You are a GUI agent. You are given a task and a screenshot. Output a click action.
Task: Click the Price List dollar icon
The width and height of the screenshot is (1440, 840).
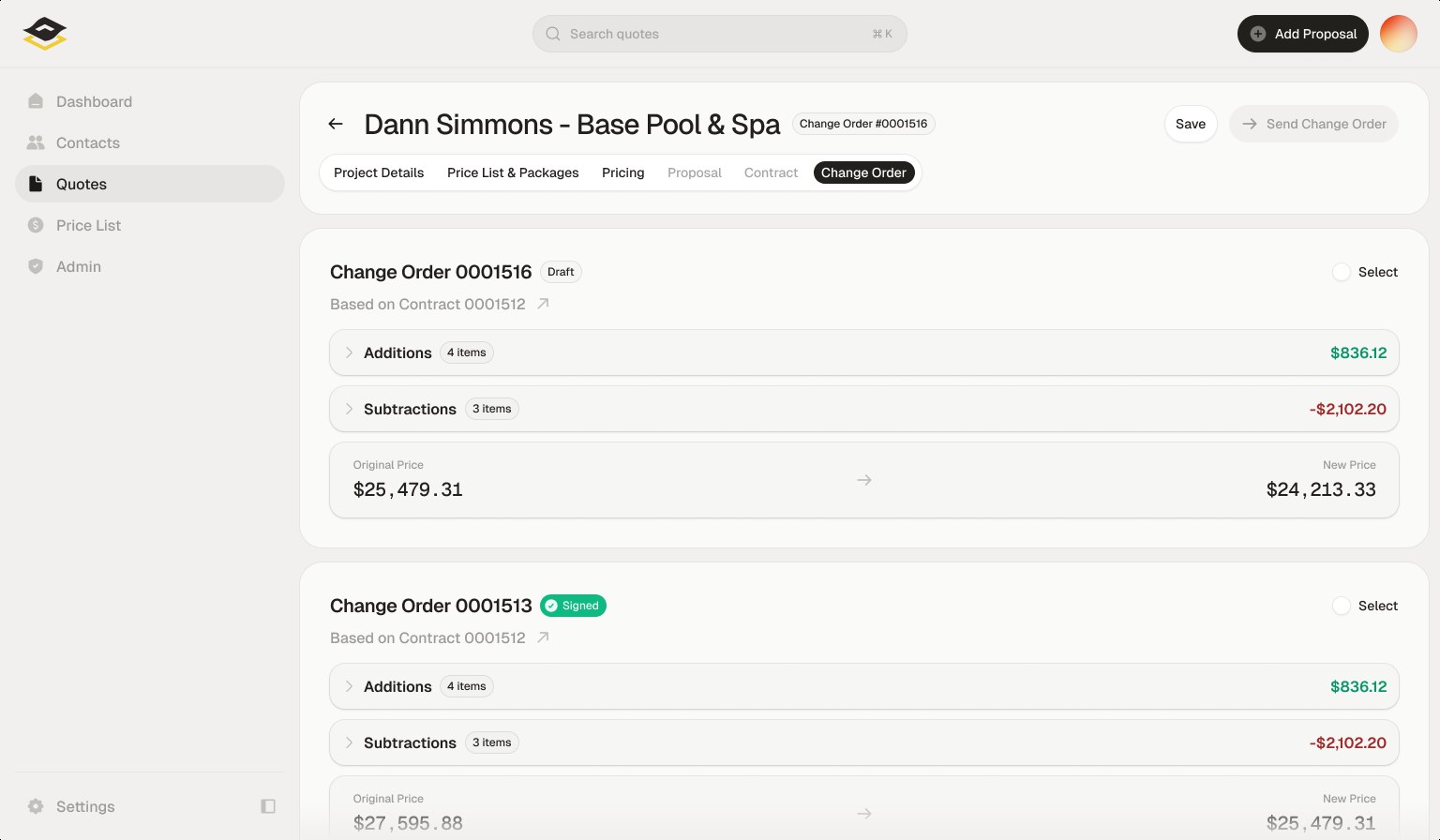[36, 225]
